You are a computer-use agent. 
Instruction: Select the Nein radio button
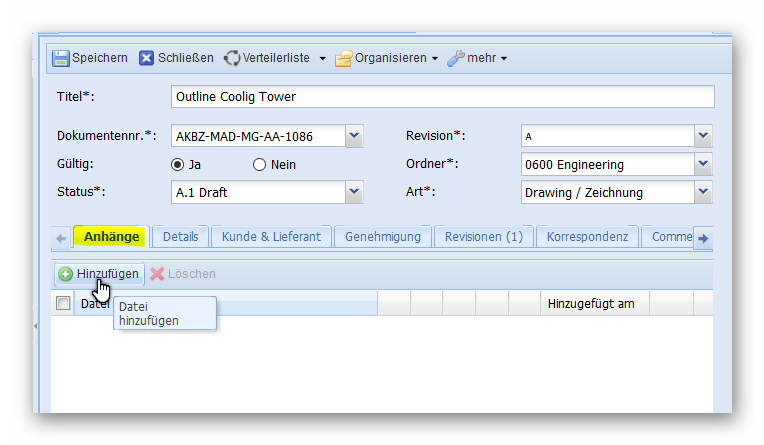tap(260, 165)
